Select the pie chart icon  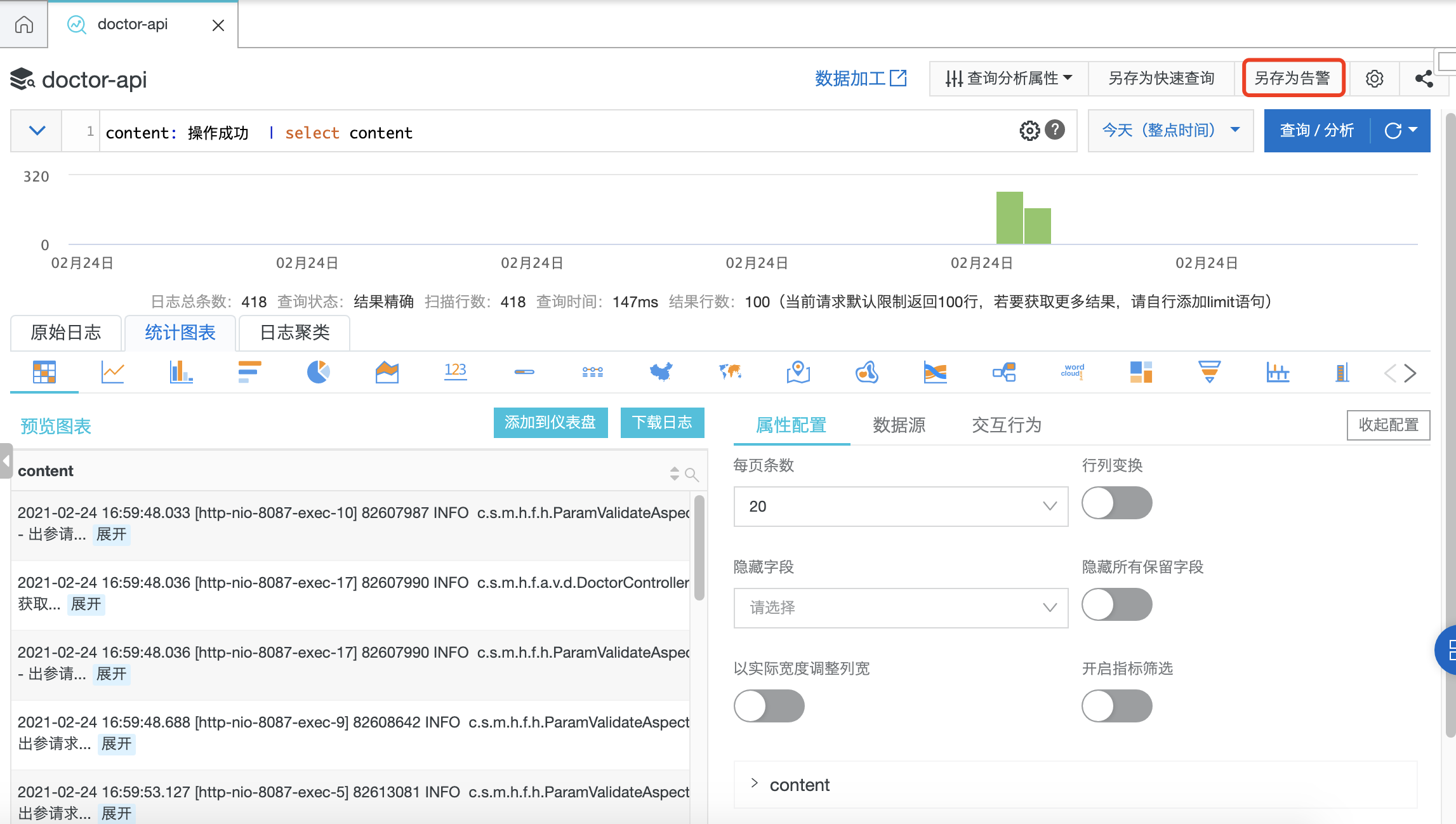click(x=318, y=372)
